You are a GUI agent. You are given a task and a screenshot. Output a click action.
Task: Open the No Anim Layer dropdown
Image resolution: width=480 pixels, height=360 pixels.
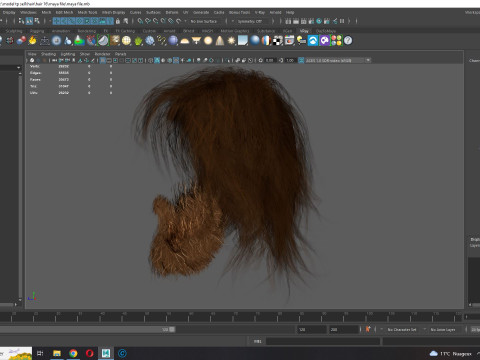click(x=443, y=329)
